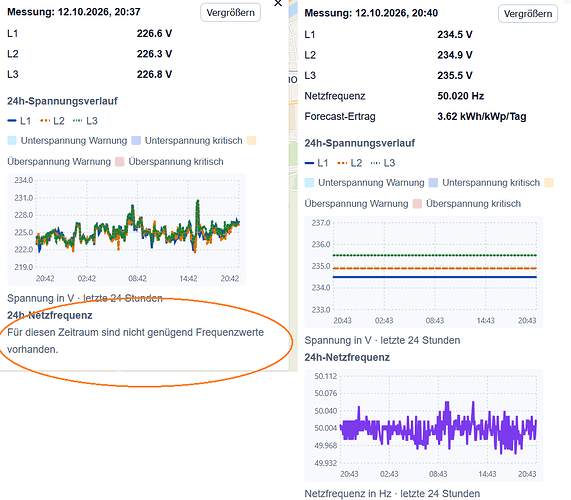The image size is (571, 500).
Task: Select the L3 value 226.8 V
Action: pyautogui.click(x=154, y=74)
